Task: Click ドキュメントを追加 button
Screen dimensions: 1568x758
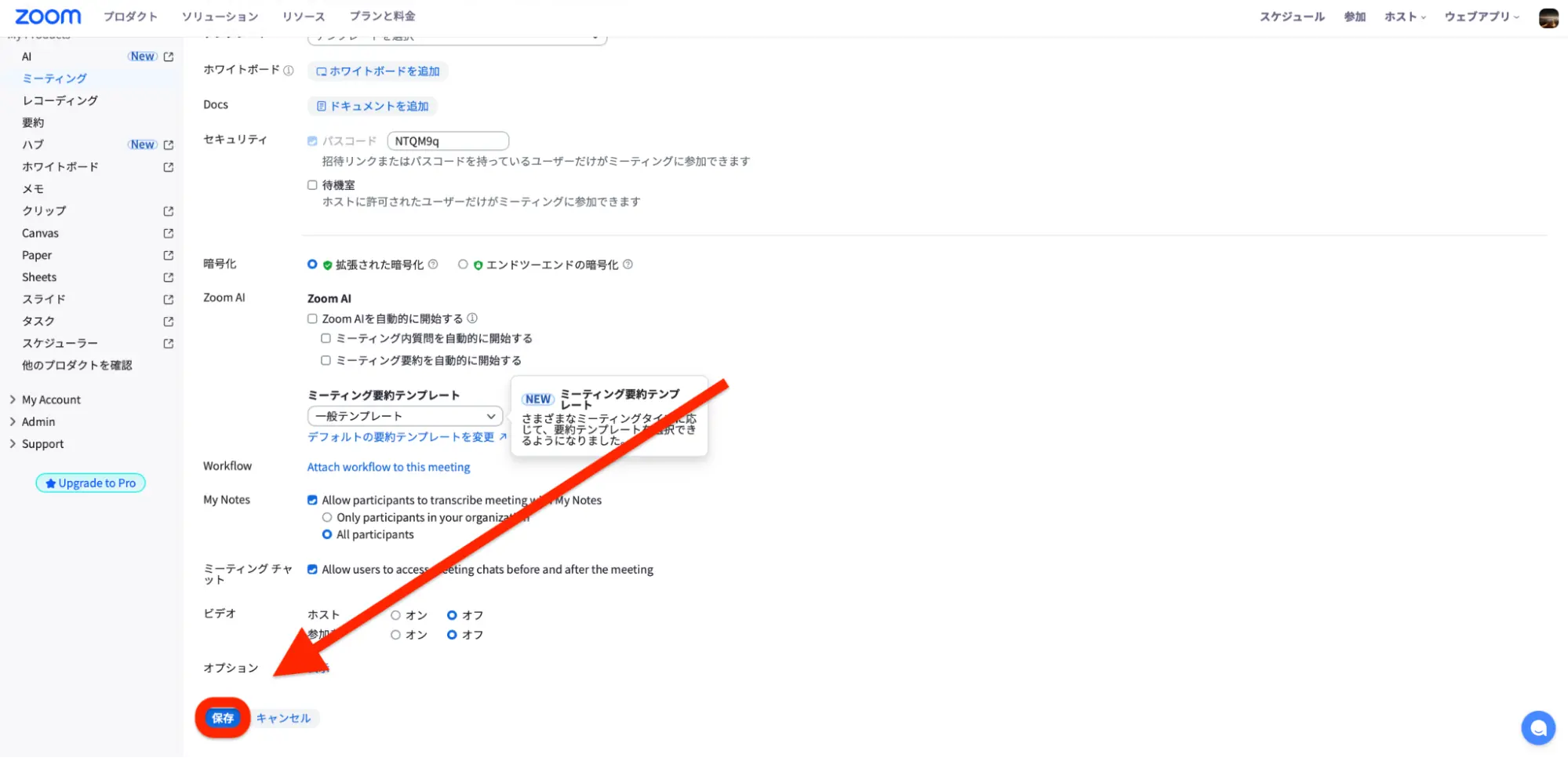Action: (x=373, y=106)
